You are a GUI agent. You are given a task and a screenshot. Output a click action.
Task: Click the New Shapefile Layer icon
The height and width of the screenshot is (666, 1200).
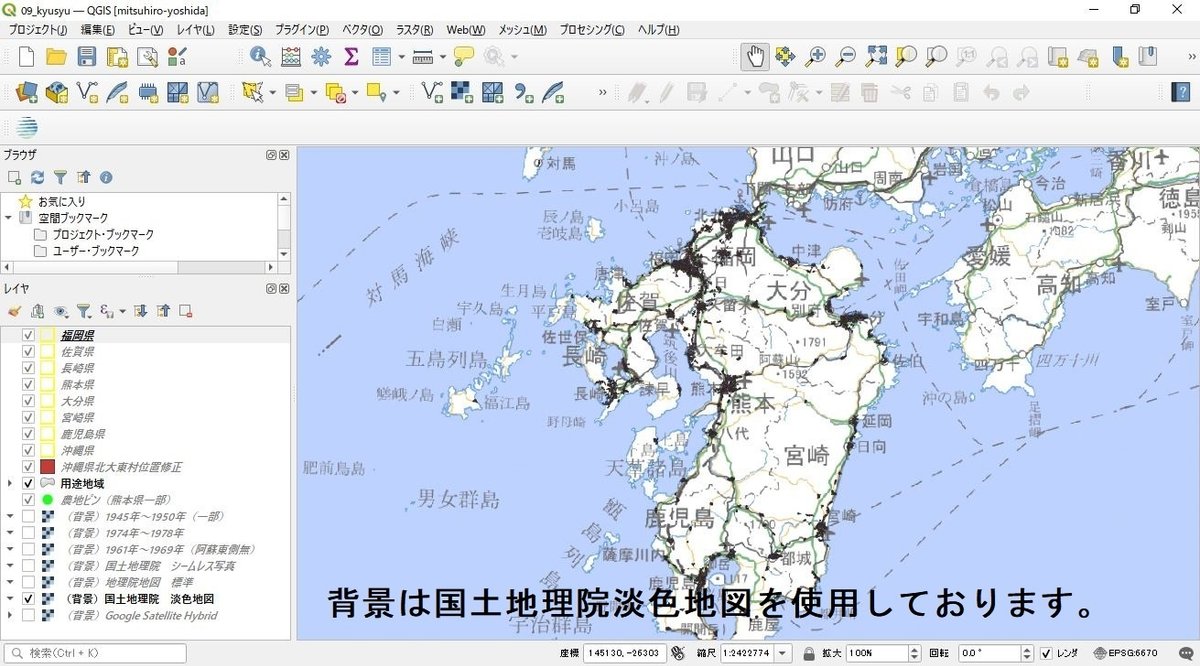[87, 93]
